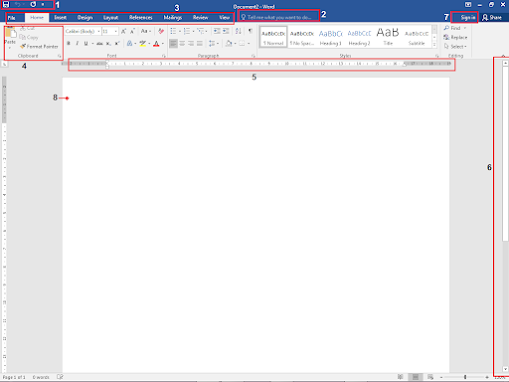Open the Find dropdown arrow
This screenshot has height=382, width=509.
465,28
